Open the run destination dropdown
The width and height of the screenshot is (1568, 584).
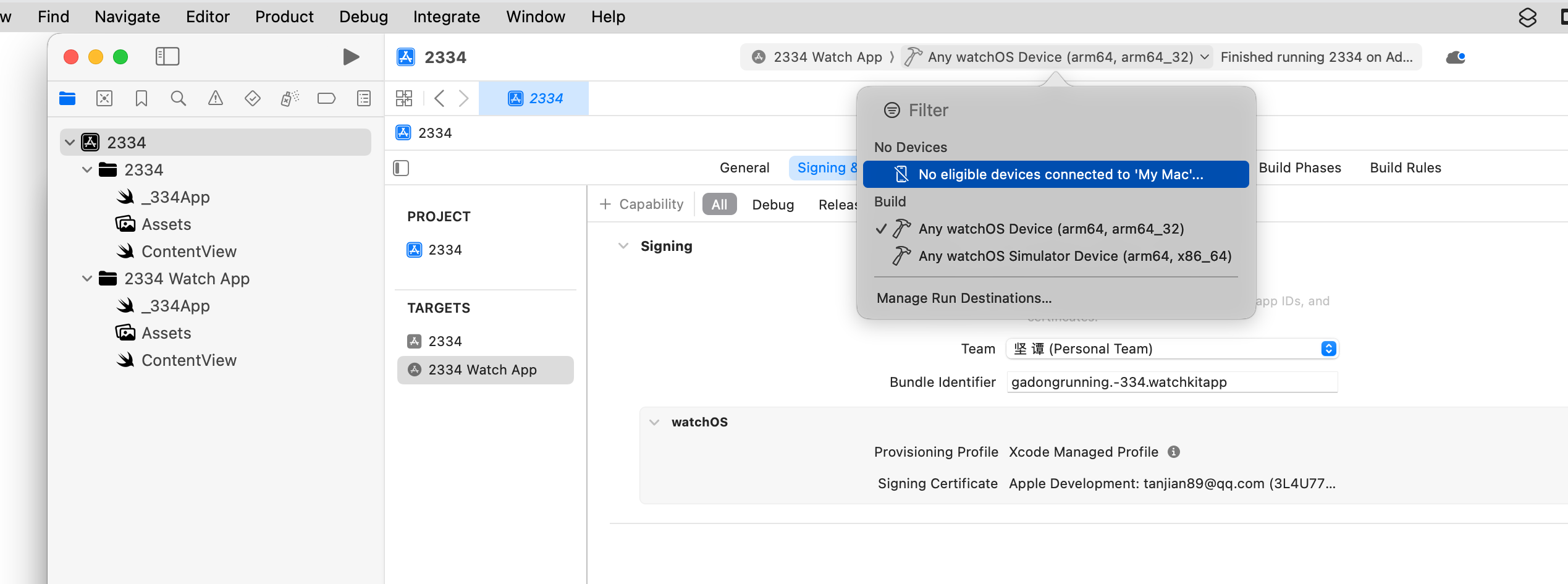(1056, 57)
